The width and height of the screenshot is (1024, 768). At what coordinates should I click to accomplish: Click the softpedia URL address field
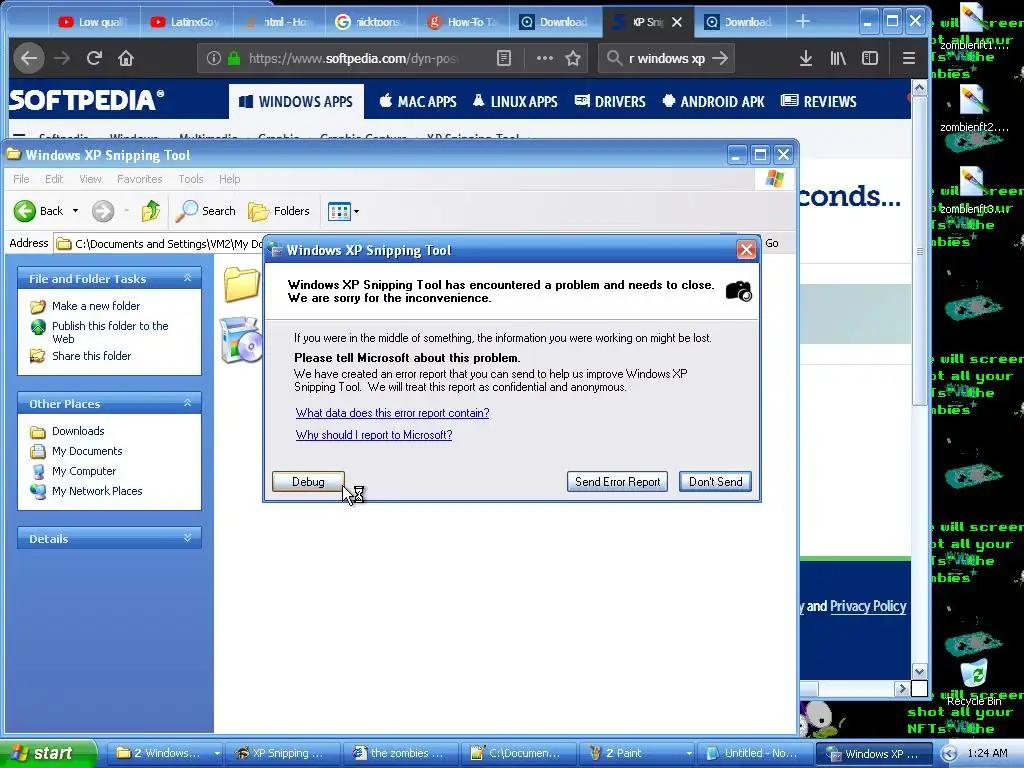(x=353, y=58)
